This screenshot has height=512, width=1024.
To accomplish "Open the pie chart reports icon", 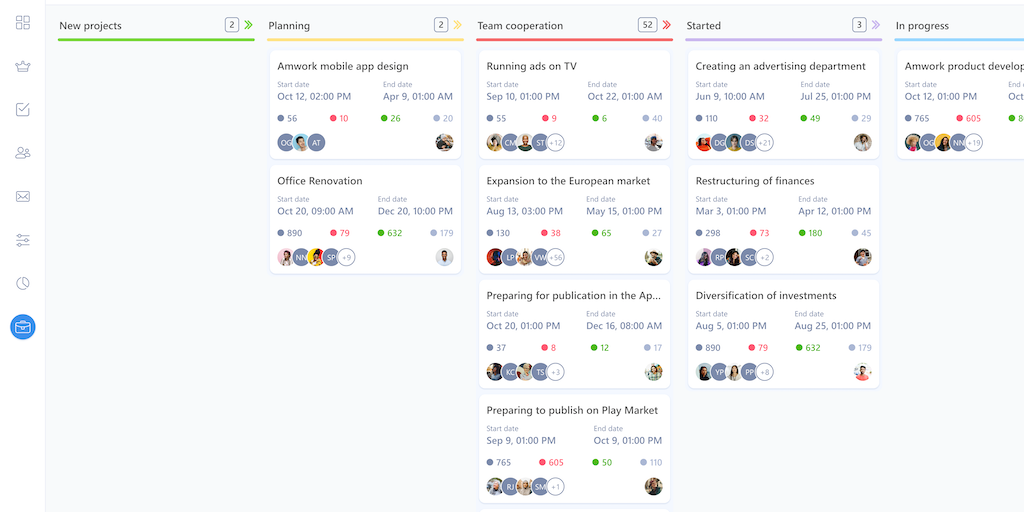I will [x=23, y=283].
